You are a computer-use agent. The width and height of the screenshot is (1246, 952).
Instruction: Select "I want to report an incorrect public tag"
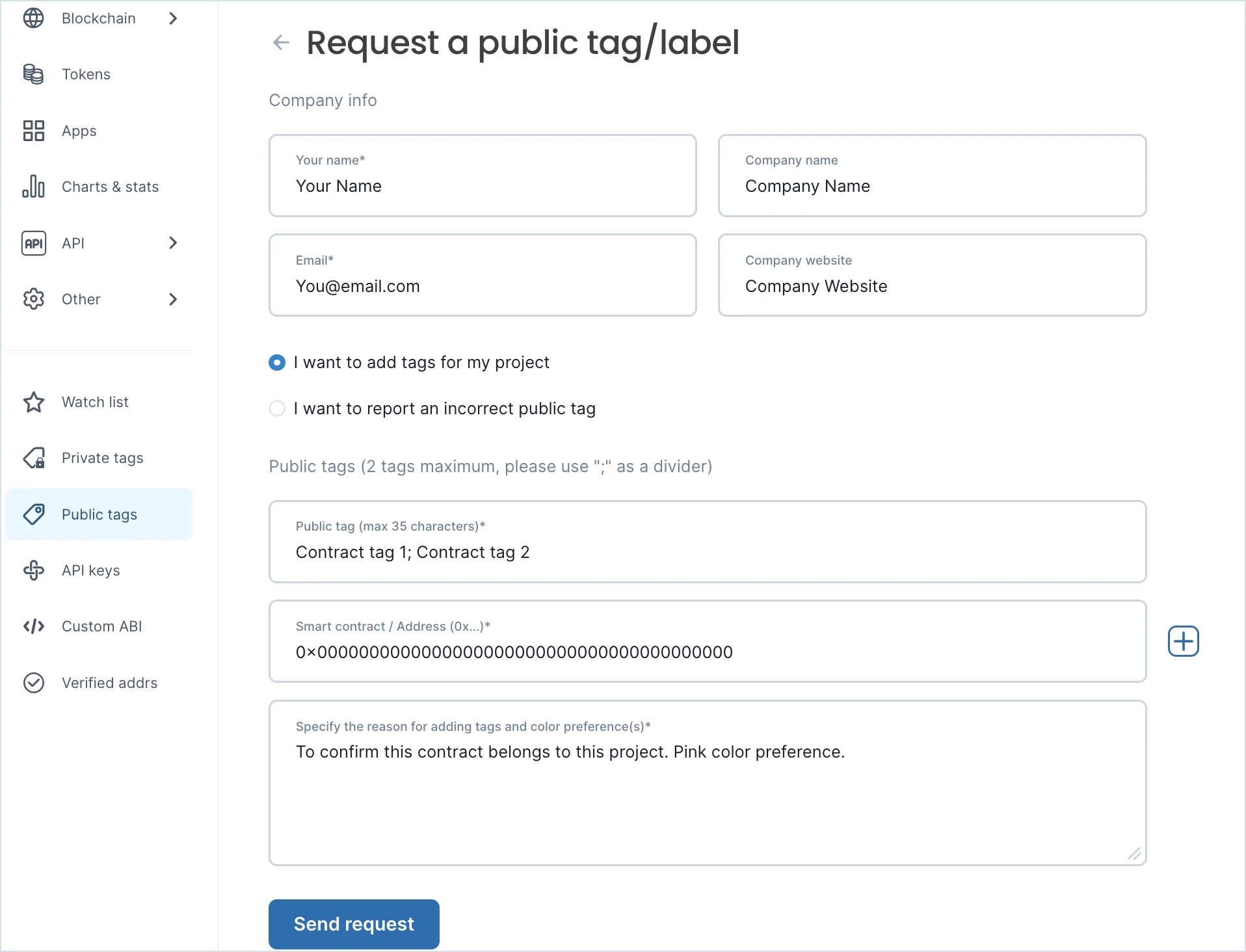click(277, 408)
